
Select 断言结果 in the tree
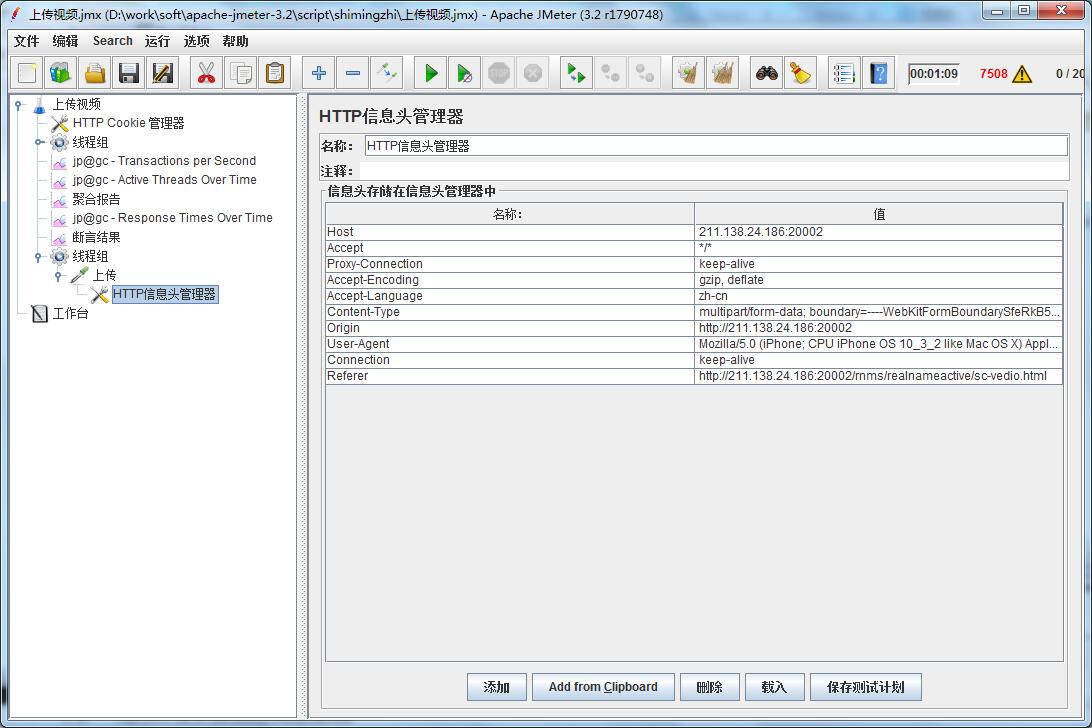pyautogui.click(x=96, y=238)
